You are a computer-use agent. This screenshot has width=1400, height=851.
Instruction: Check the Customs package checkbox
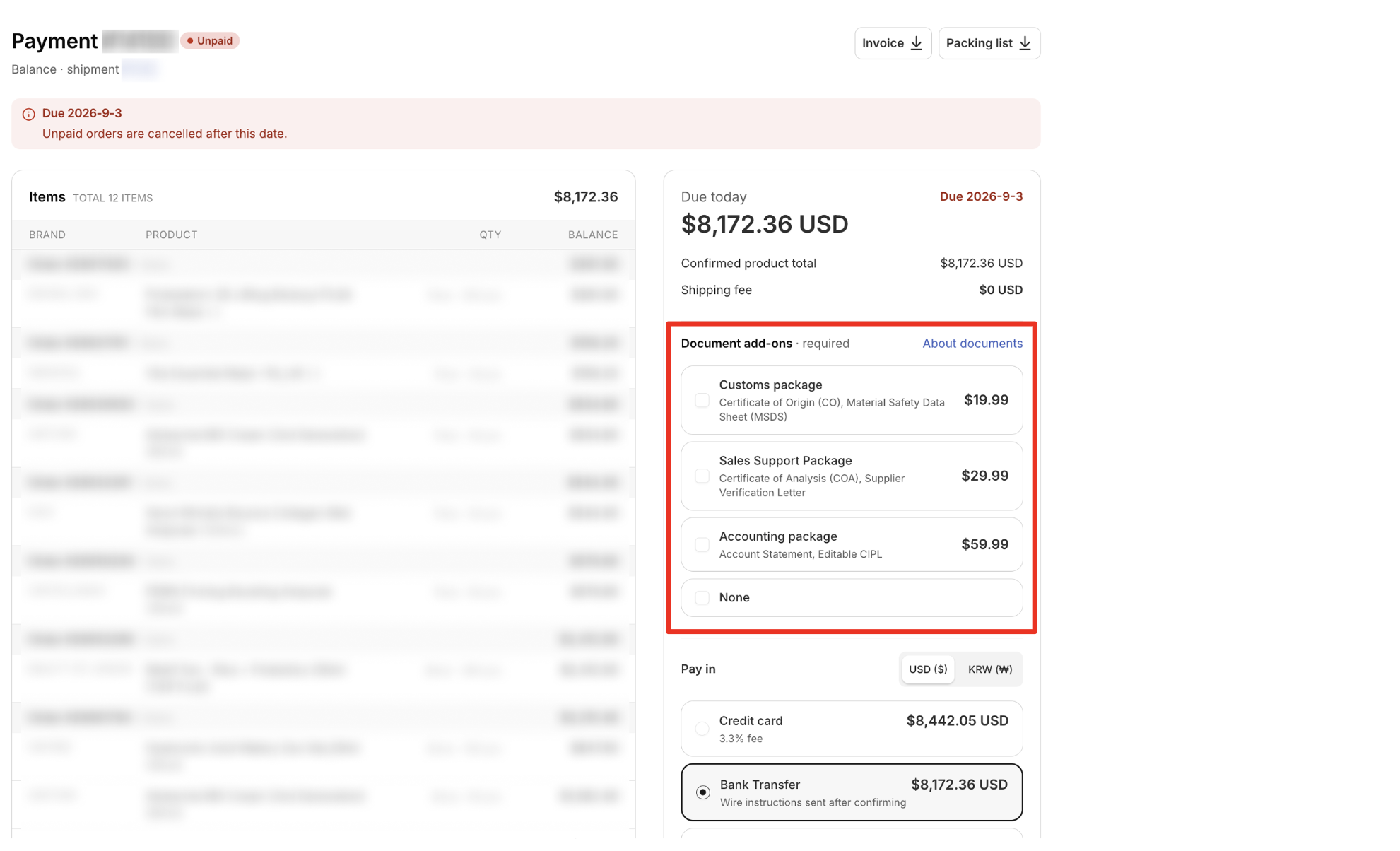[x=702, y=400]
